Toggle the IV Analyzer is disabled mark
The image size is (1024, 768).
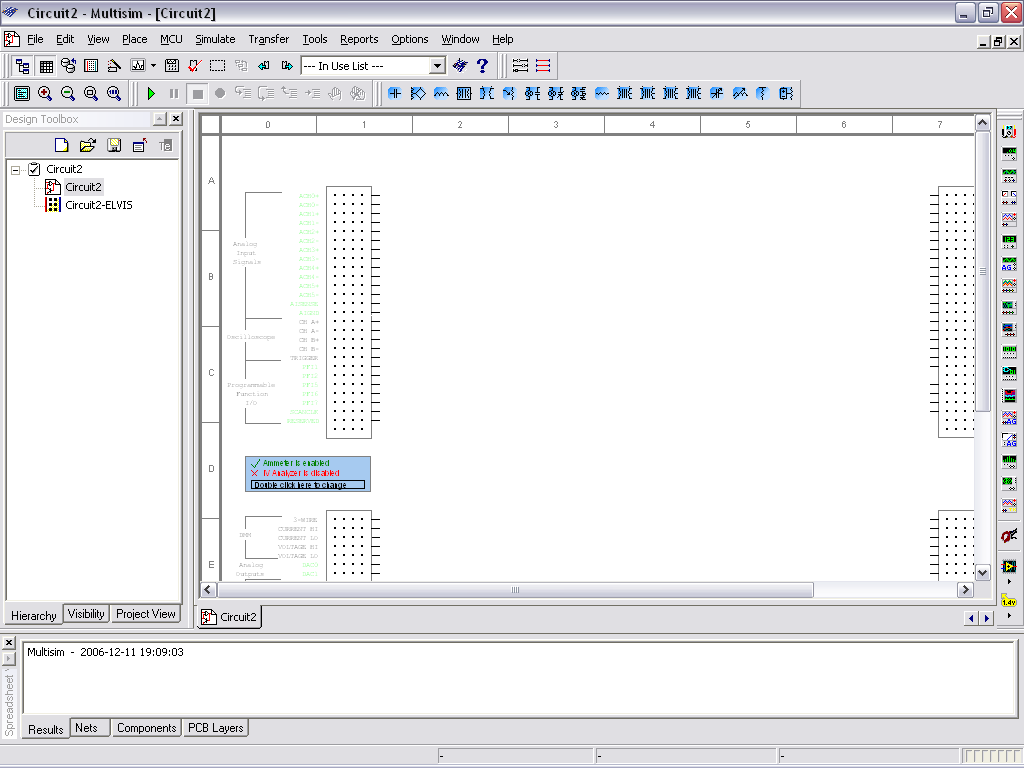pyautogui.click(x=255, y=472)
